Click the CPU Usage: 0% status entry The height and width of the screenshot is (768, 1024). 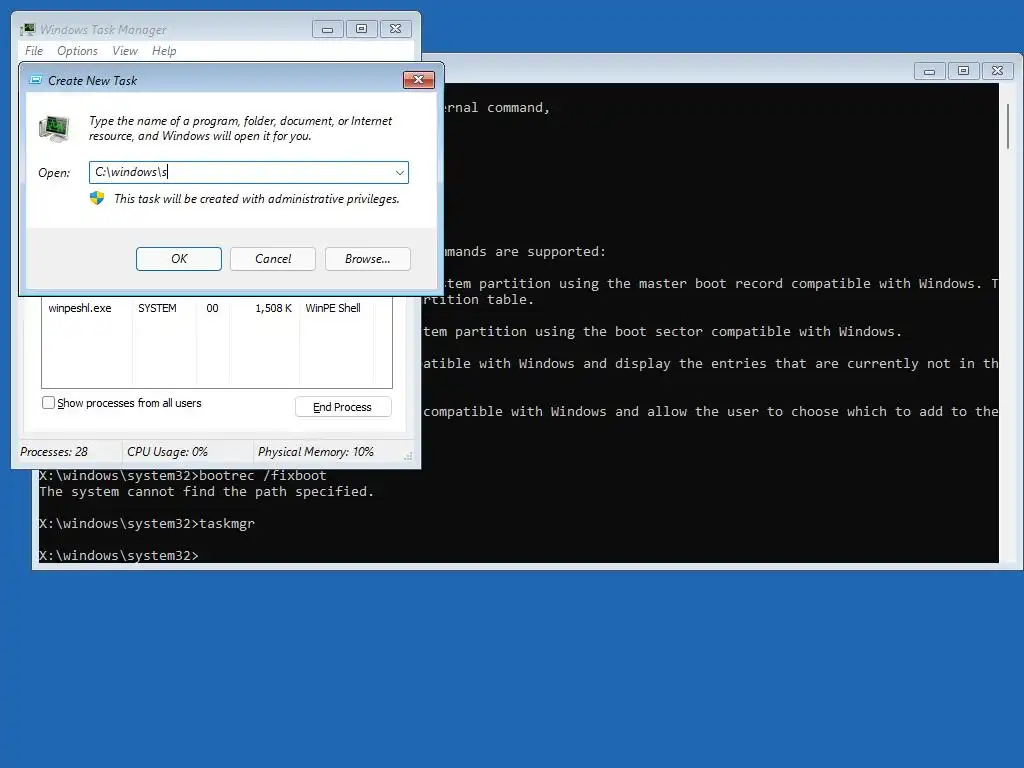(x=167, y=452)
